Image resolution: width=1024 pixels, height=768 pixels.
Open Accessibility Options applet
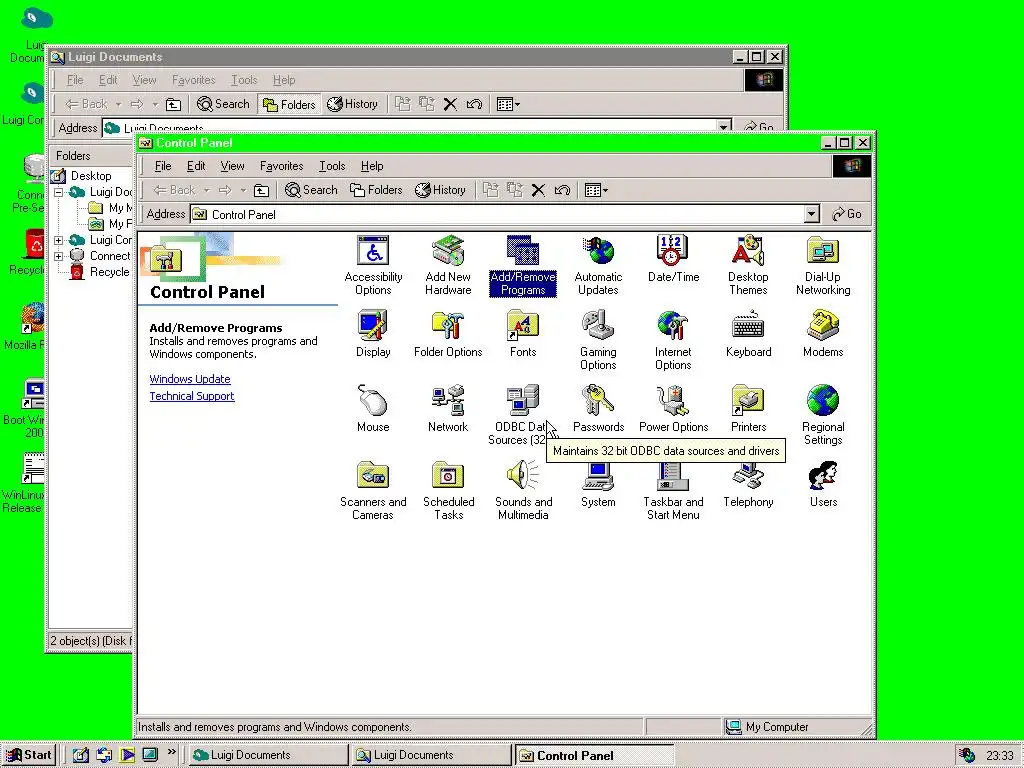(373, 266)
